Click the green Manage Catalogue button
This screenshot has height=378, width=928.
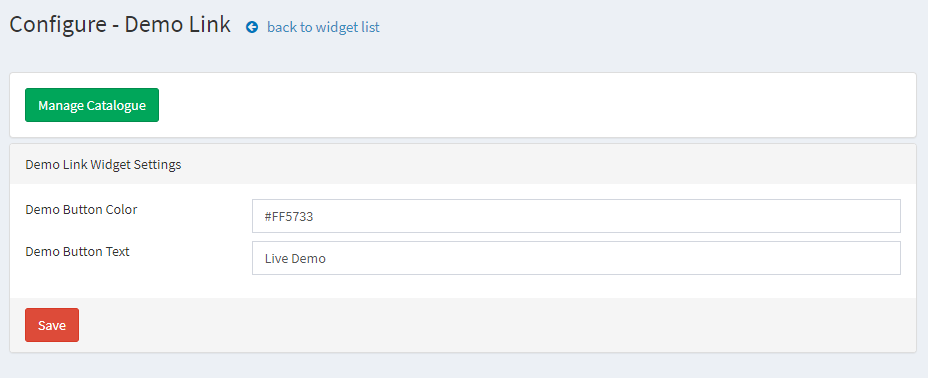[92, 105]
